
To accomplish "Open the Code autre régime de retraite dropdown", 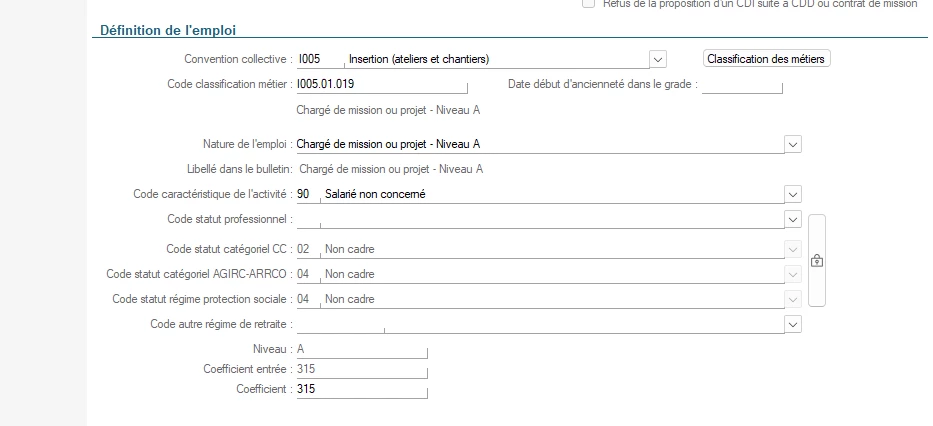I will (x=793, y=324).
